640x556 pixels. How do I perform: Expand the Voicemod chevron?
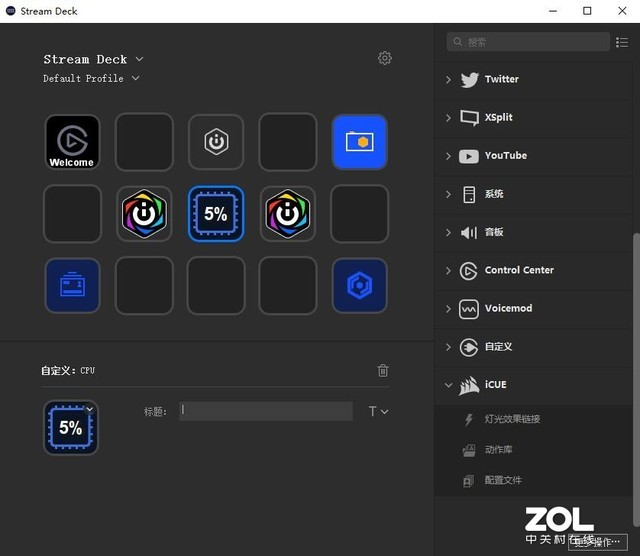pos(448,309)
